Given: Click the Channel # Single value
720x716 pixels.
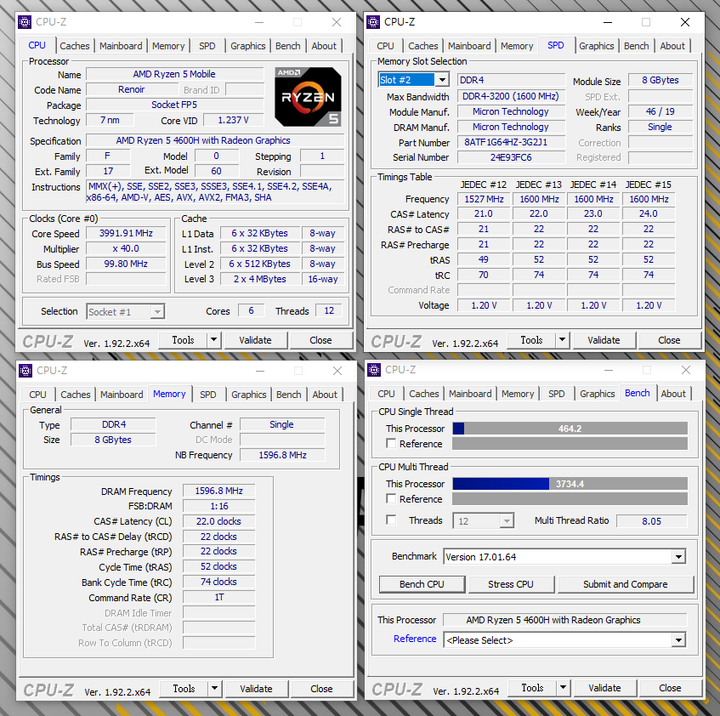Looking at the screenshot, I should pos(281,425).
